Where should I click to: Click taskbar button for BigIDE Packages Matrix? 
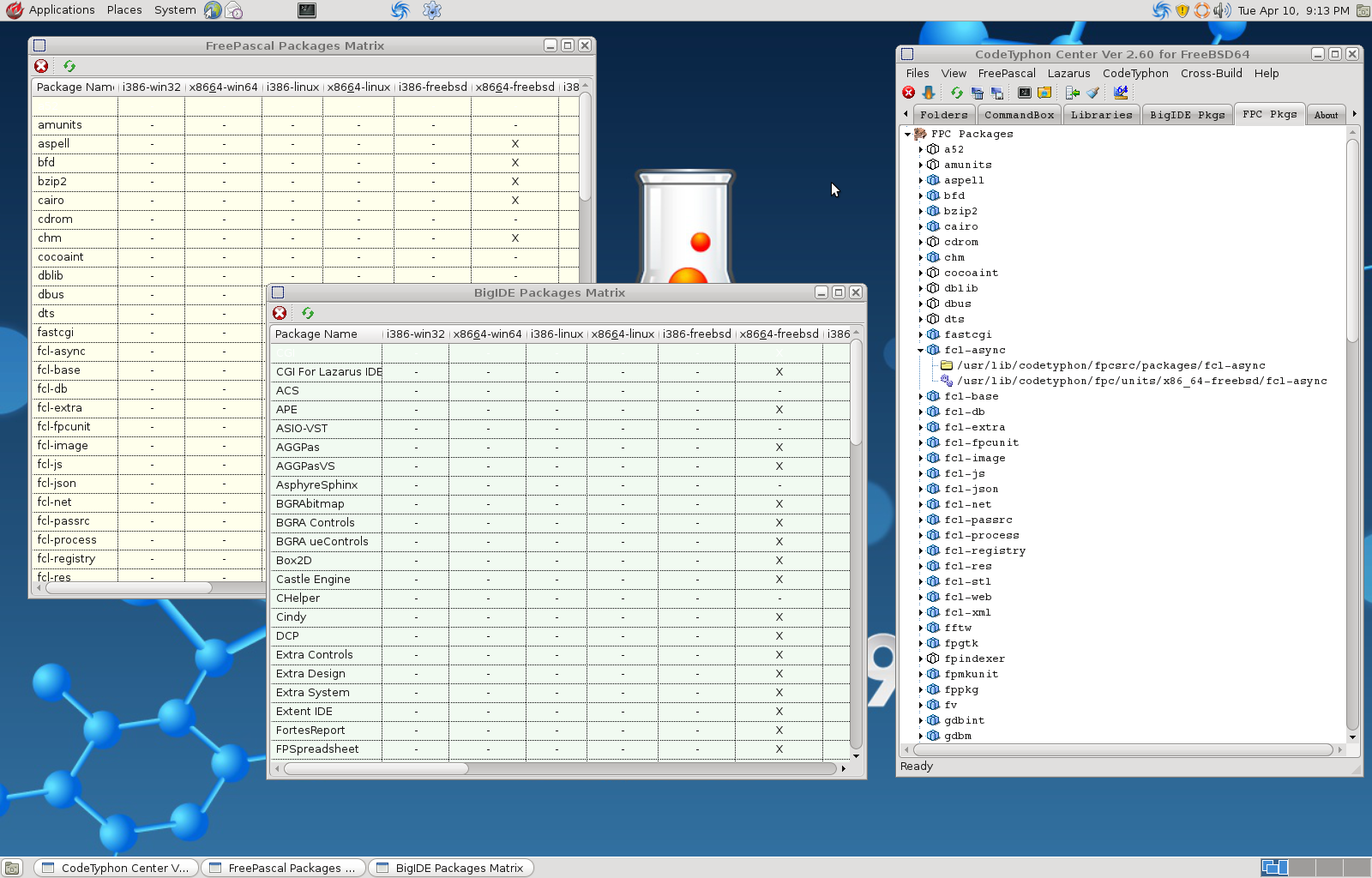pyautogui.click(x=451, y=868)
